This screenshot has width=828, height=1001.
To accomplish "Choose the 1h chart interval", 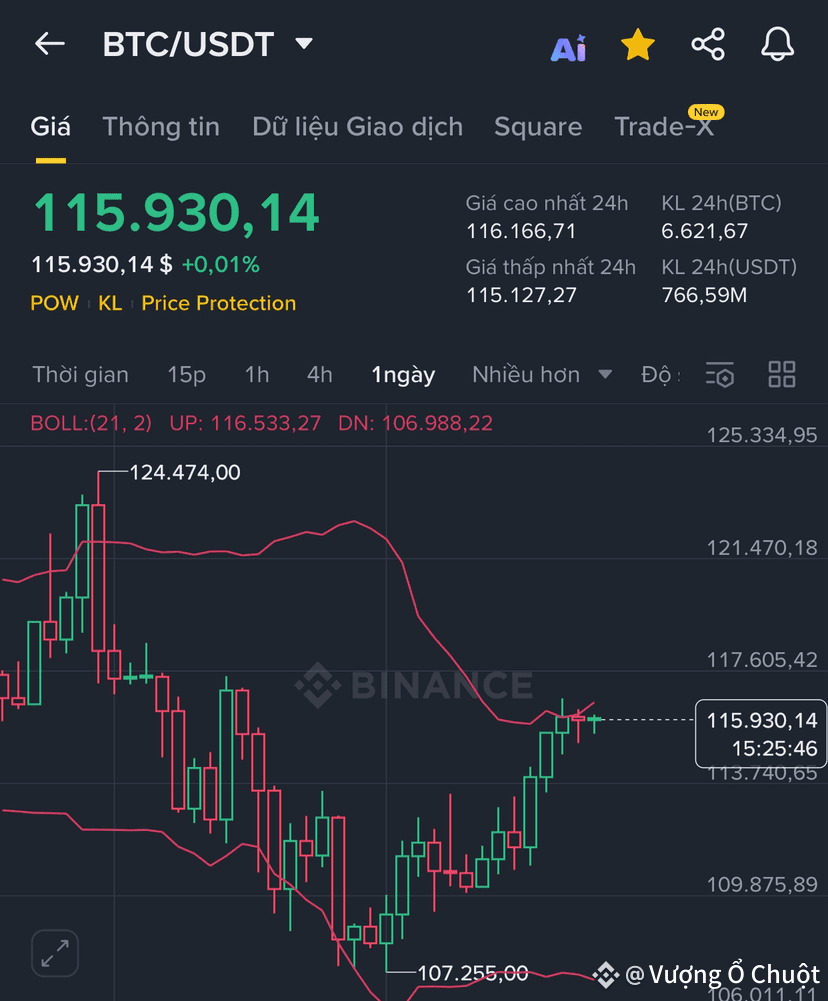I will pyautogui.click(x=257, y=374).
